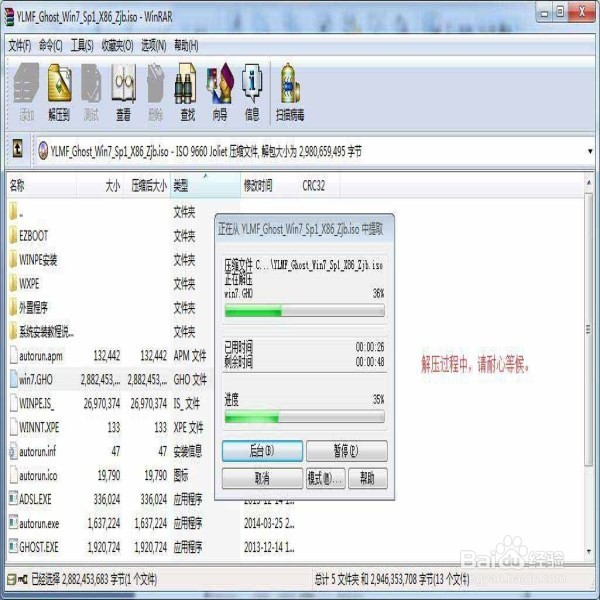Open the View (查看) book icon

click(123, 83)
